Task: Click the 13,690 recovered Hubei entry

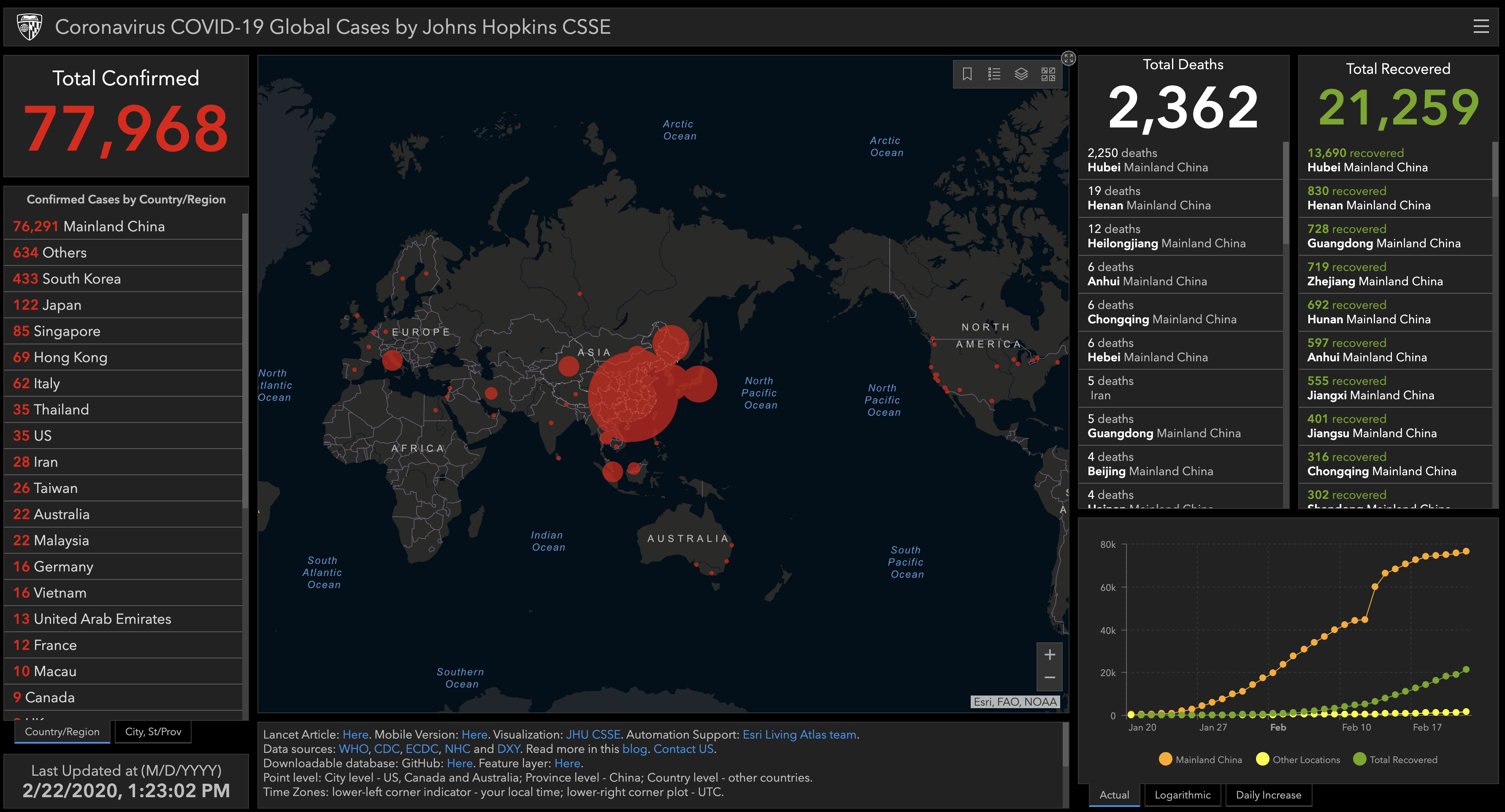Action: (x=1395, y=160)
